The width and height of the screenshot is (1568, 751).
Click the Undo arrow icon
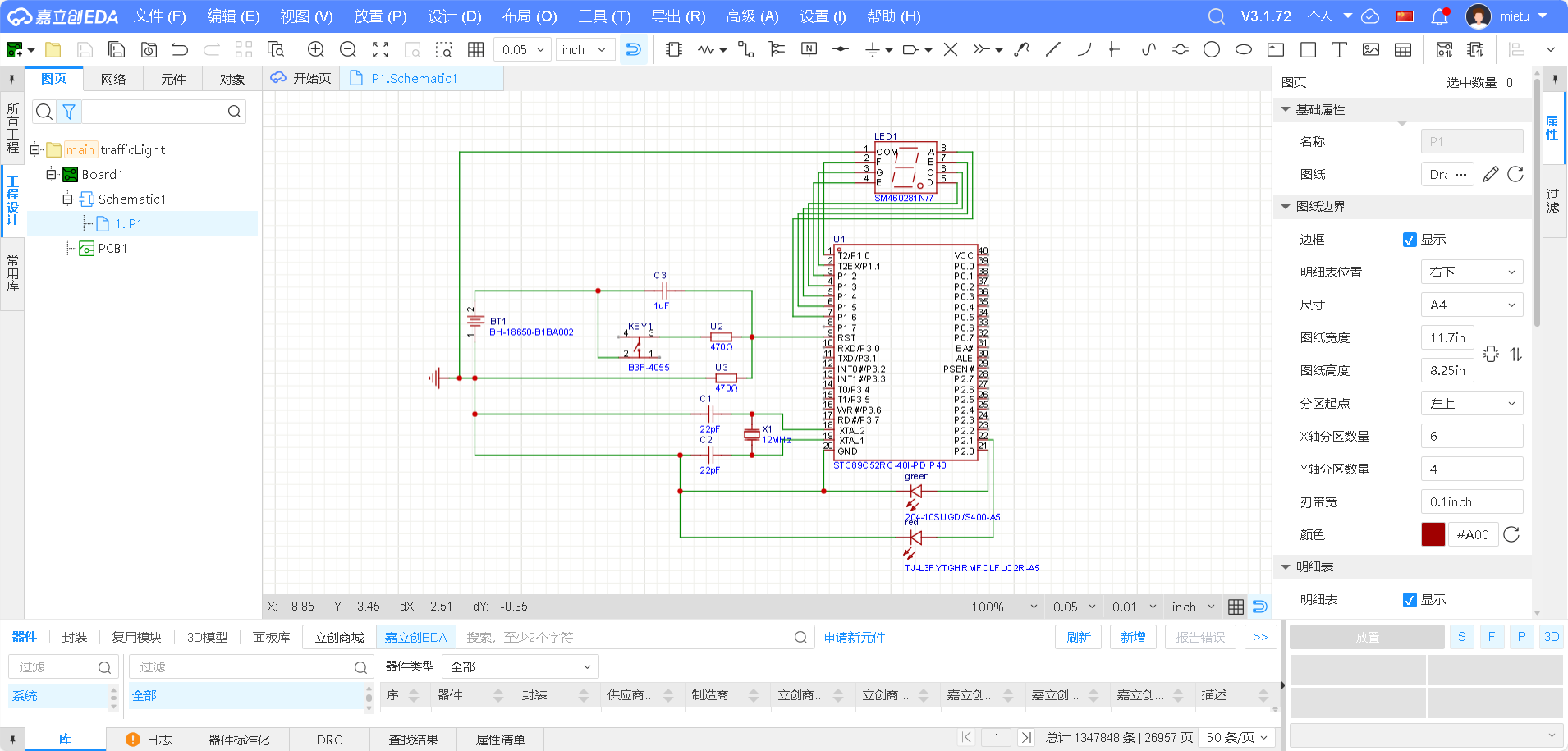point(180,49)
